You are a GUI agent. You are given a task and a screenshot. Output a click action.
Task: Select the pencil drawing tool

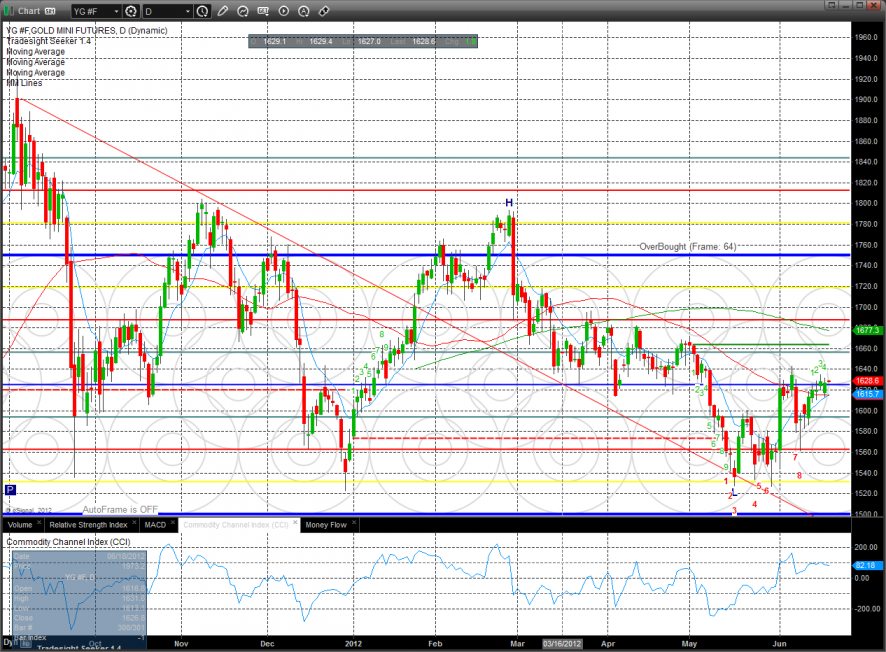tap(223, 12)
